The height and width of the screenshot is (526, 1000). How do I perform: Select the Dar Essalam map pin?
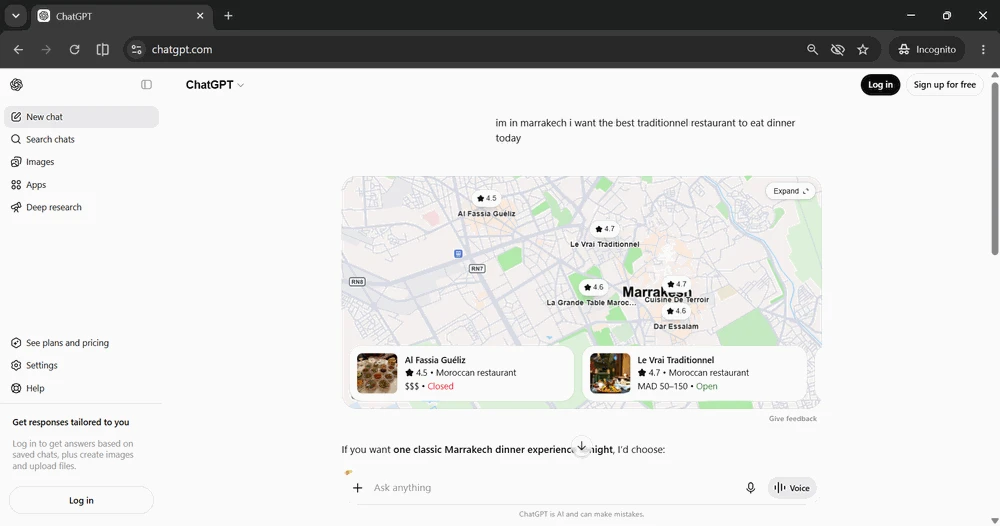[676, 311]
